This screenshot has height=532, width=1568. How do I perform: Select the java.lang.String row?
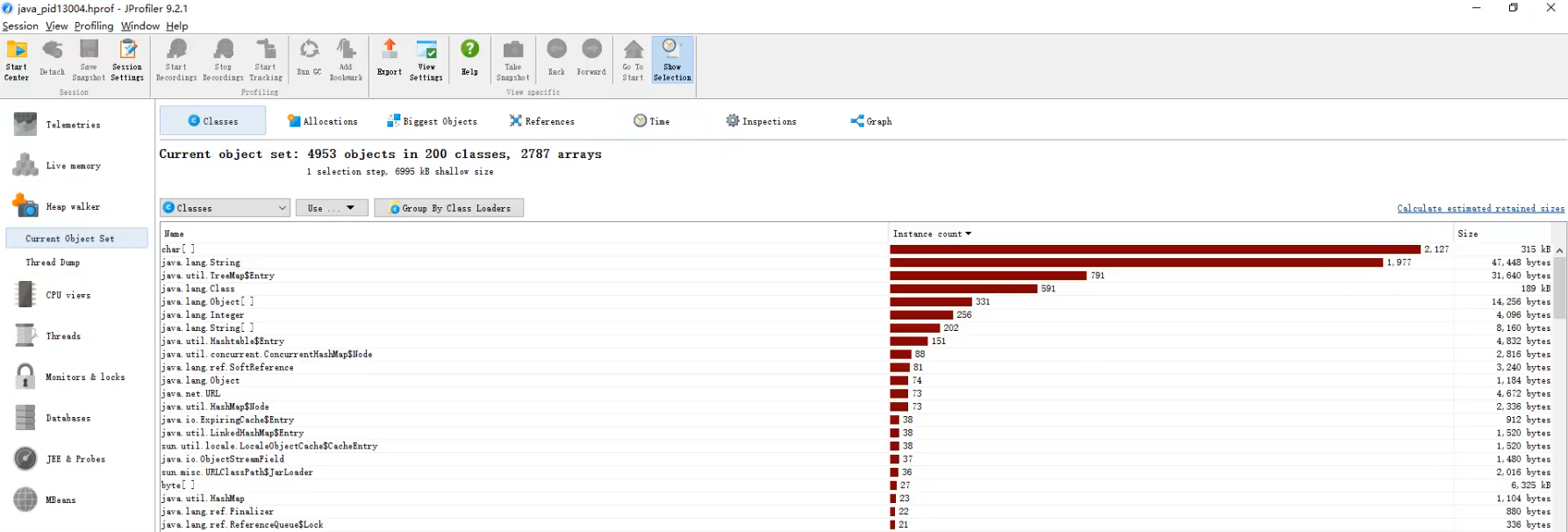[856, 262]
